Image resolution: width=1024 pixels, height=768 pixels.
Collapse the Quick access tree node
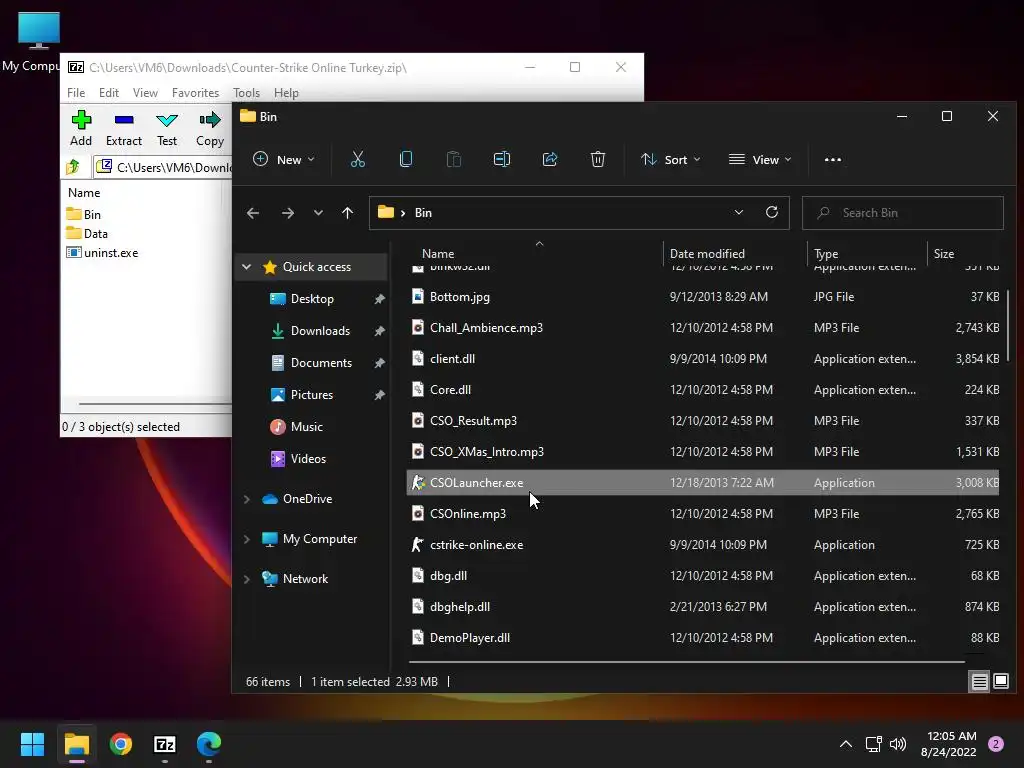[246, 266]
